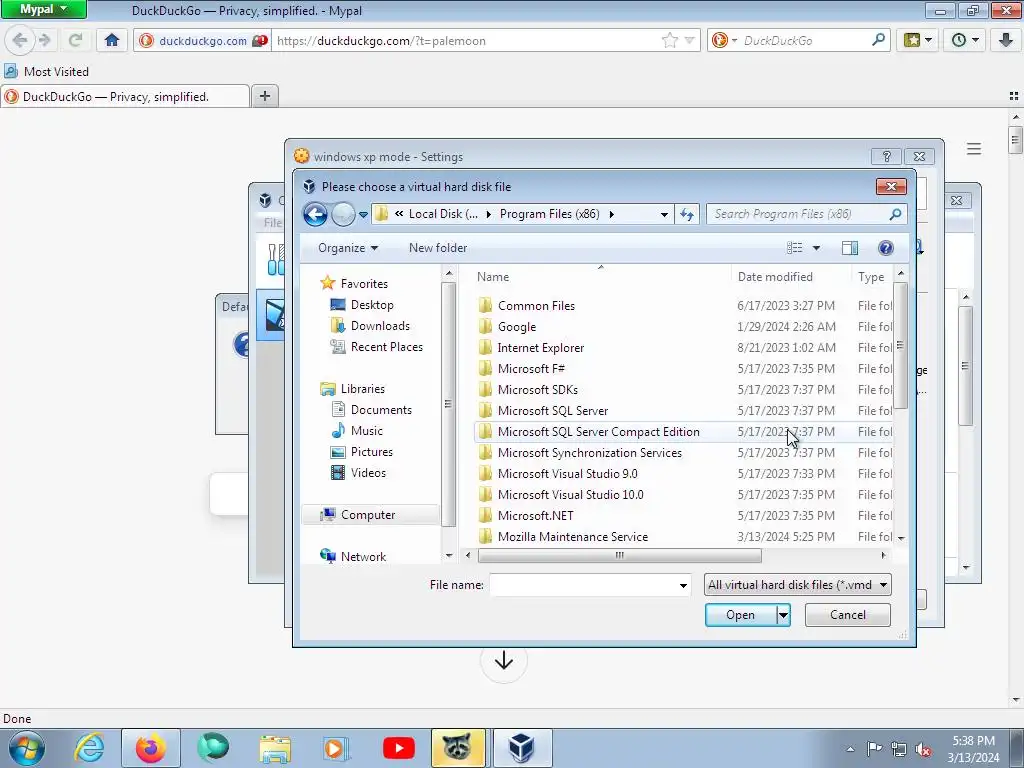Select the Microsoft SQL Server folder
The width and height of the screenshot is (1024, 768).
pyautogui.click(x=552, y=410)
